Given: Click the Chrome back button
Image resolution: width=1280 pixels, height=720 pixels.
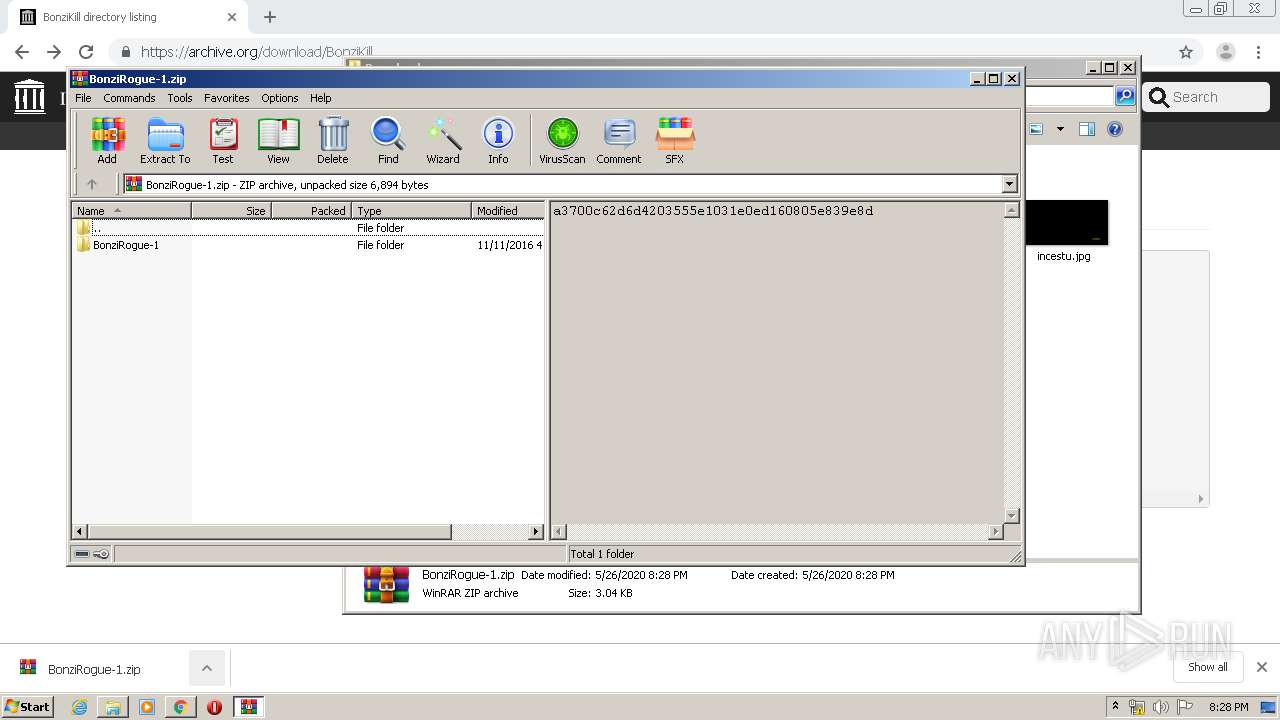Looking at the screenshot, I should (x=22, y=52).
